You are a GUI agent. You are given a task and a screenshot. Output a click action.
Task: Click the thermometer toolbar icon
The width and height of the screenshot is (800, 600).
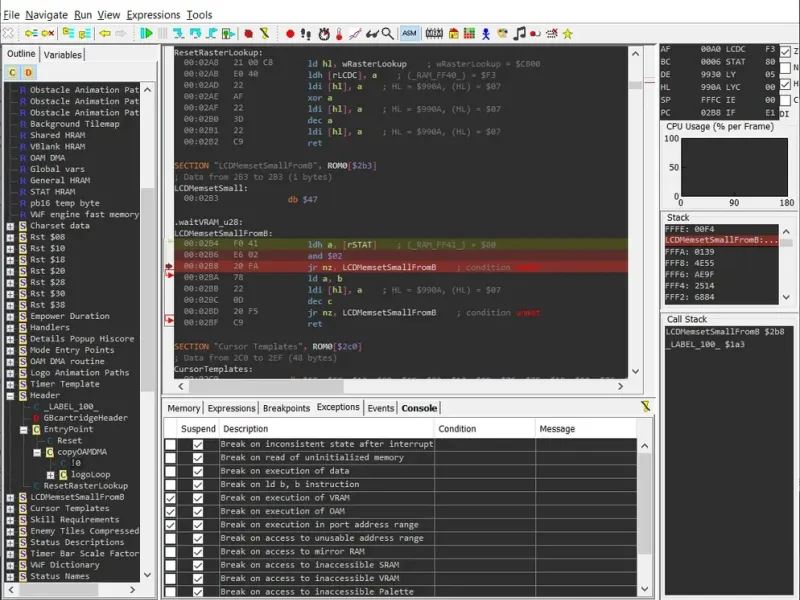(x=340, y=33)
